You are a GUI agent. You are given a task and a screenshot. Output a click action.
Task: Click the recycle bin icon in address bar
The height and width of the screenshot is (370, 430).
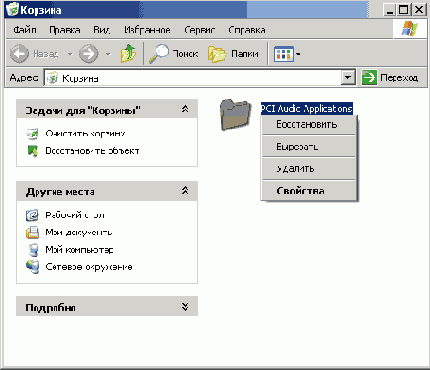pyautogui.click(x=52, y=78)
